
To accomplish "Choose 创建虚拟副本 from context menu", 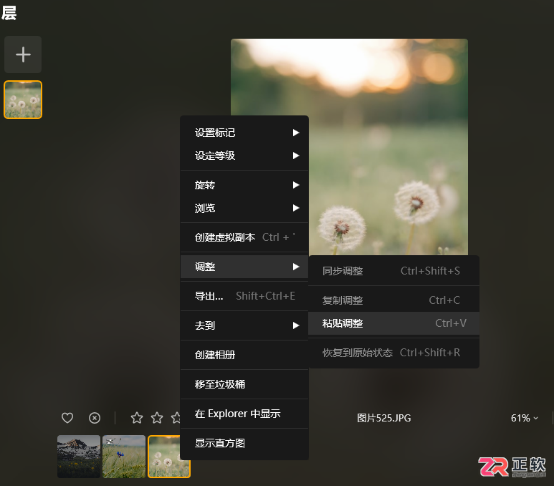I will pos(244,237).
